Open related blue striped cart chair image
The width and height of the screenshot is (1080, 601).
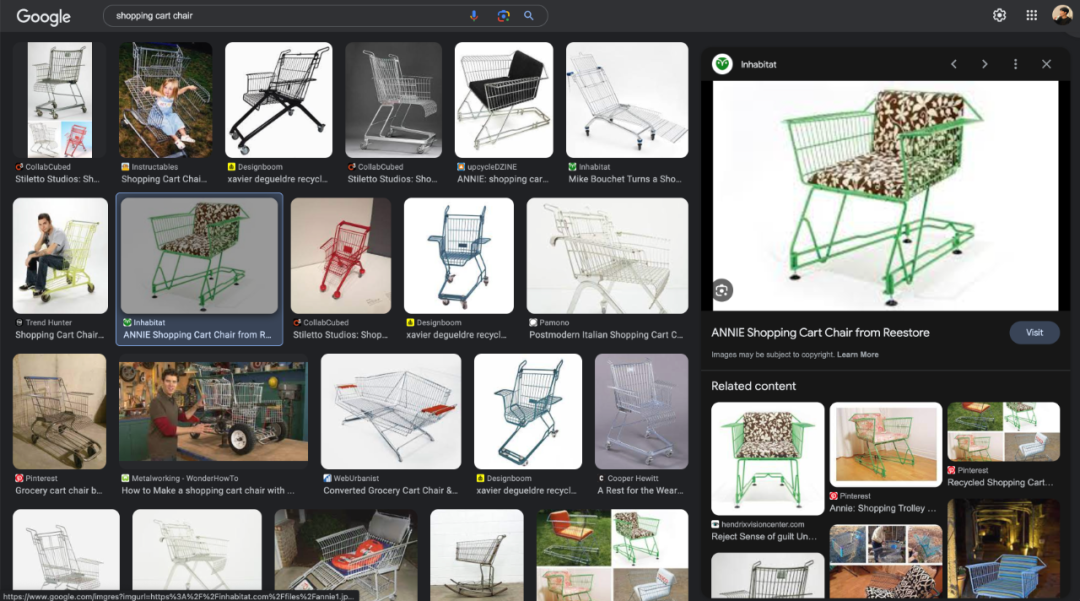(1004, 549)
